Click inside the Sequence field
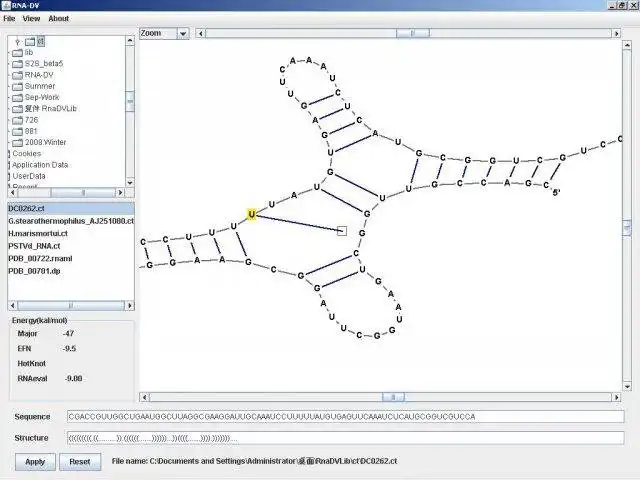 pyautogui.click(x=345, y=417)
